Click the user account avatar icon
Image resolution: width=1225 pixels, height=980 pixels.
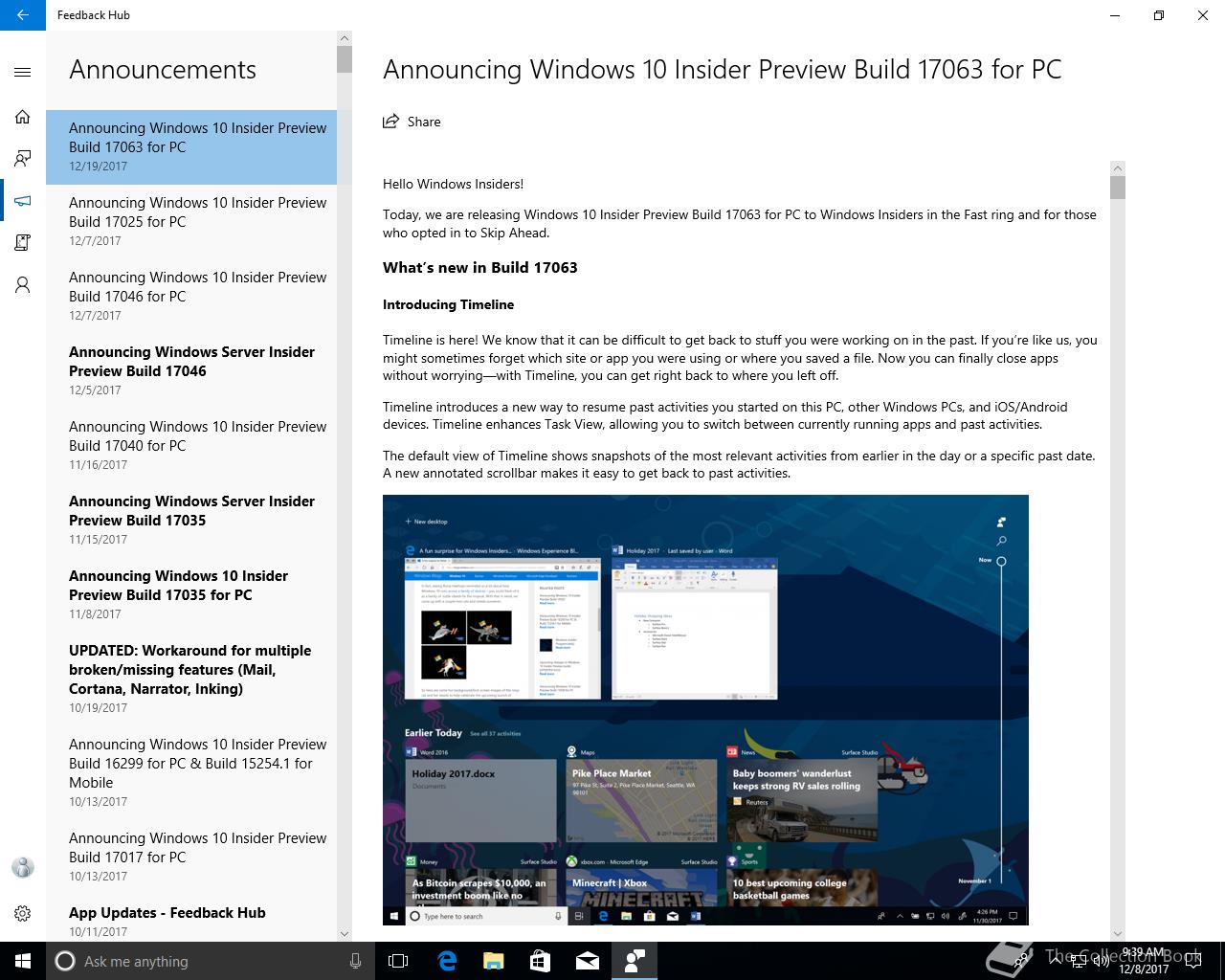23,868
